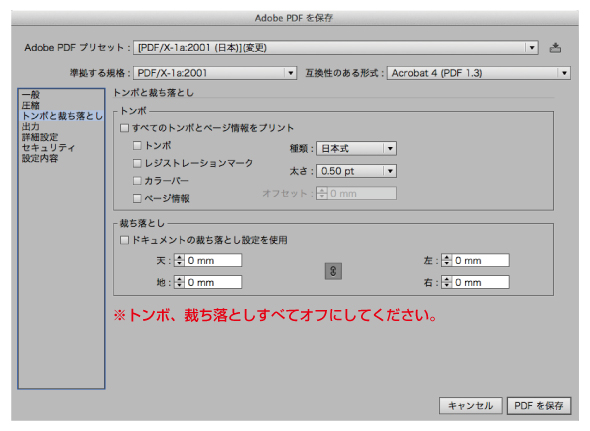
Task: Enable ドキュメントの裁ち落とし設定を使用 checkbox
Action: coord(125,240)
